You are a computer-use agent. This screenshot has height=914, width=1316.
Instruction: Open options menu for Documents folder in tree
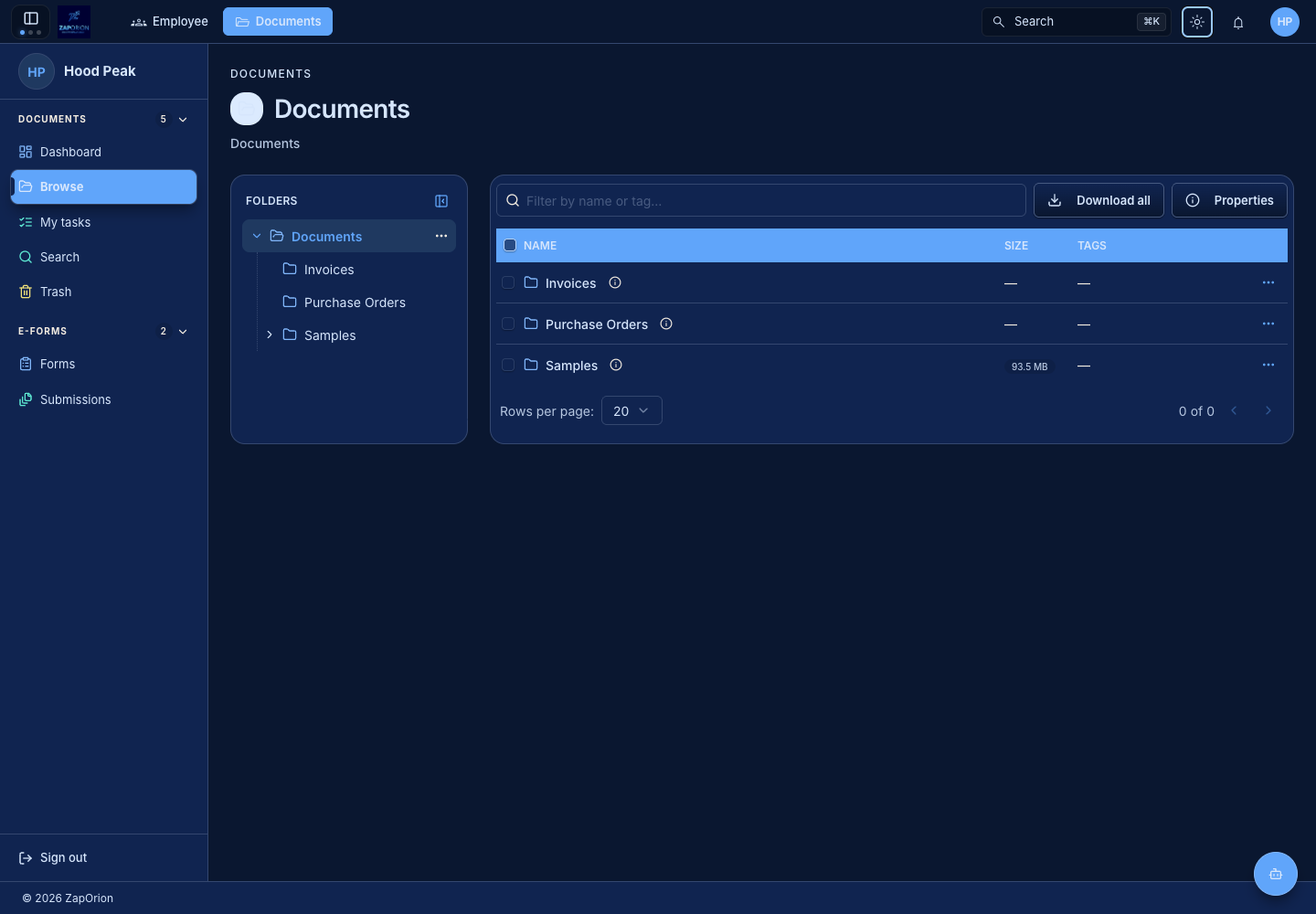441,236
